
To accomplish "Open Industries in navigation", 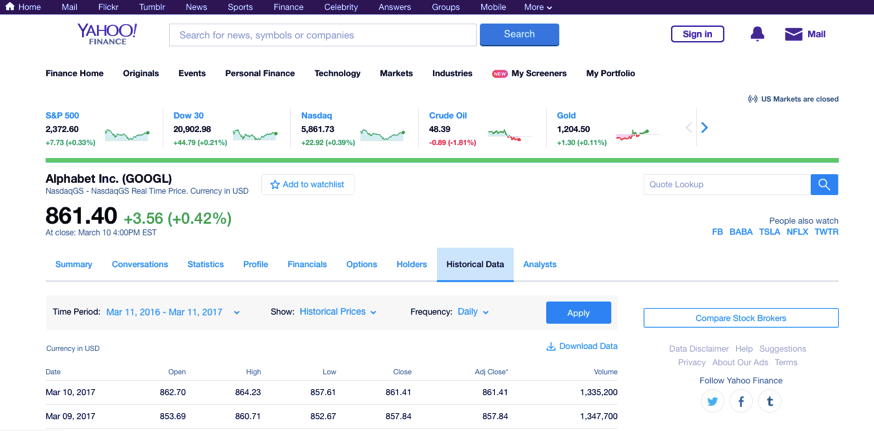I will point(453,73).
